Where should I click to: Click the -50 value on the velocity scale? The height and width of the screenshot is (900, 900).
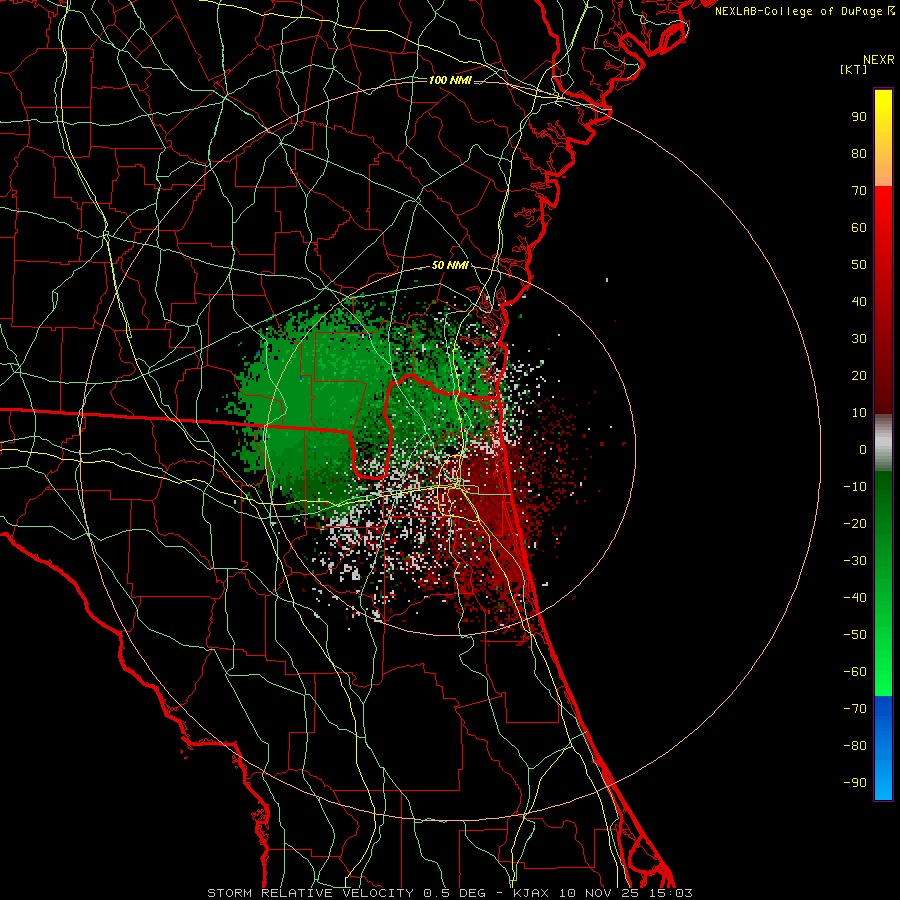point(855,635)
